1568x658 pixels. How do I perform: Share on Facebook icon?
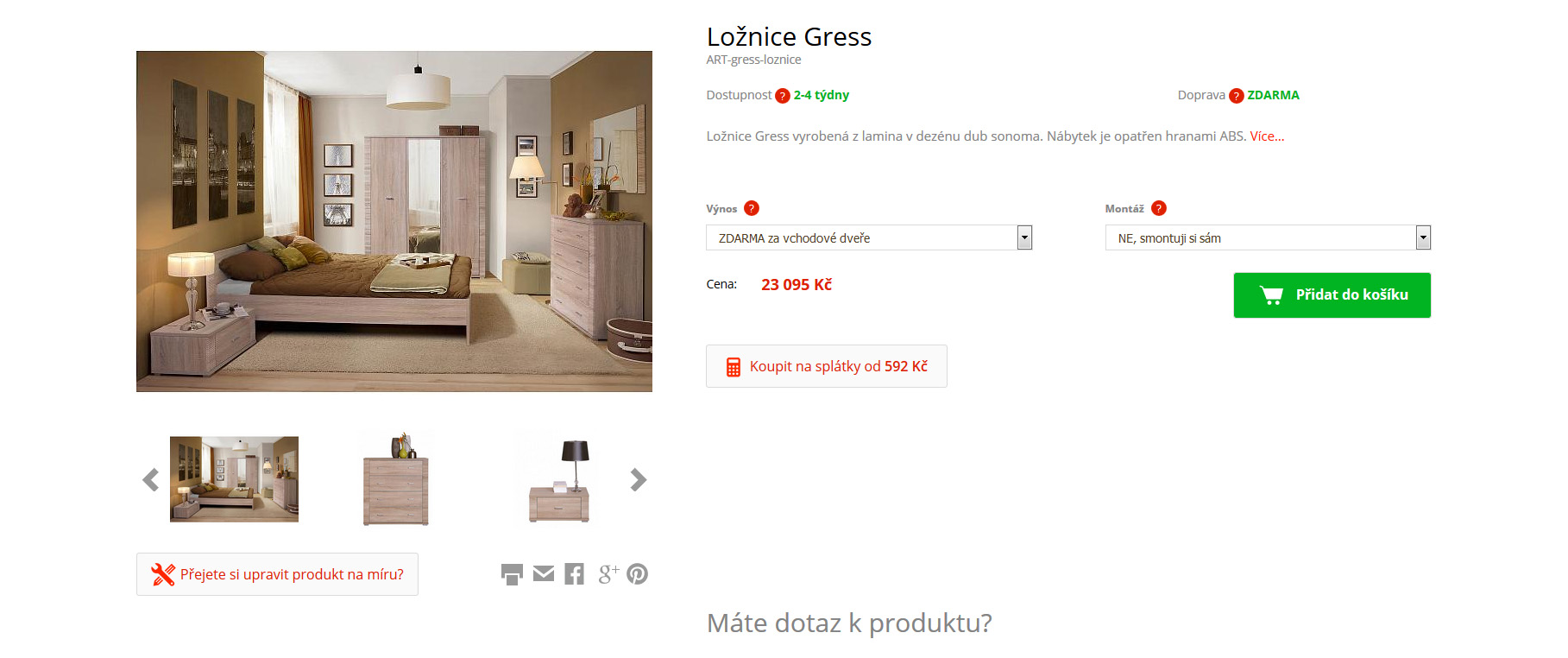[x=575, y=574]
